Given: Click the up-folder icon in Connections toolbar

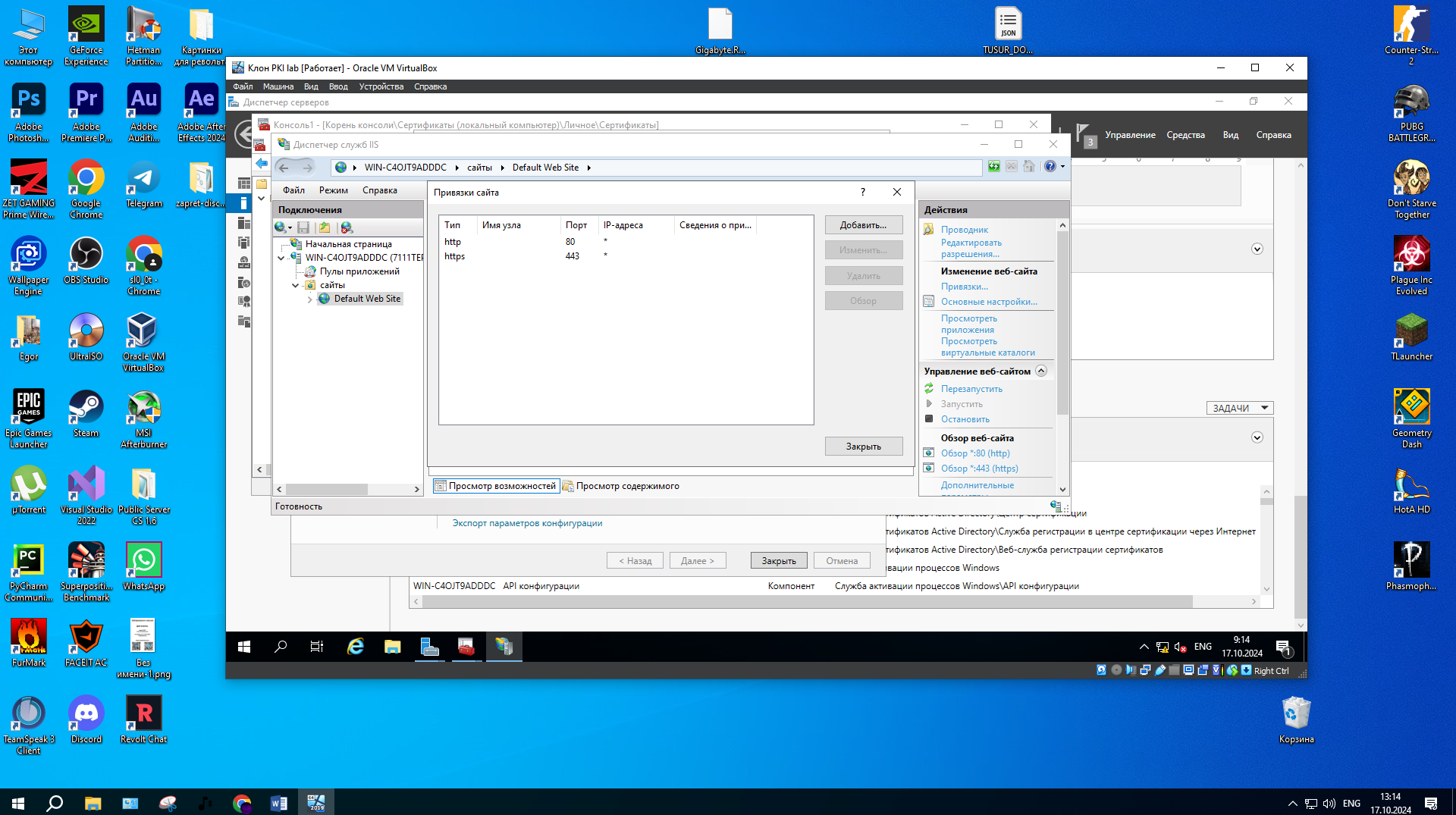Looking at the screenshot, I should (325, 227).
